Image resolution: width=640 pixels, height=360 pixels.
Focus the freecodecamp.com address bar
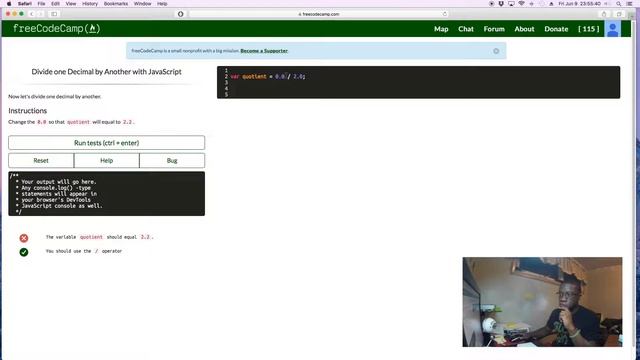pos(318,14)
